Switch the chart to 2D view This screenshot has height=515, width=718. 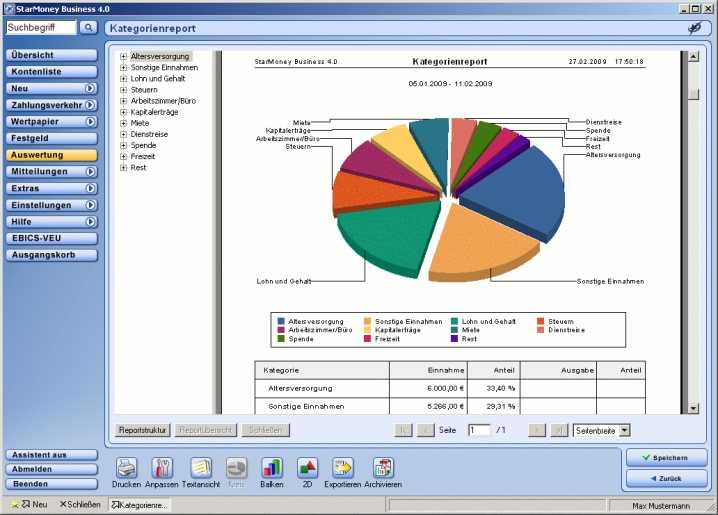coord(308,468)
